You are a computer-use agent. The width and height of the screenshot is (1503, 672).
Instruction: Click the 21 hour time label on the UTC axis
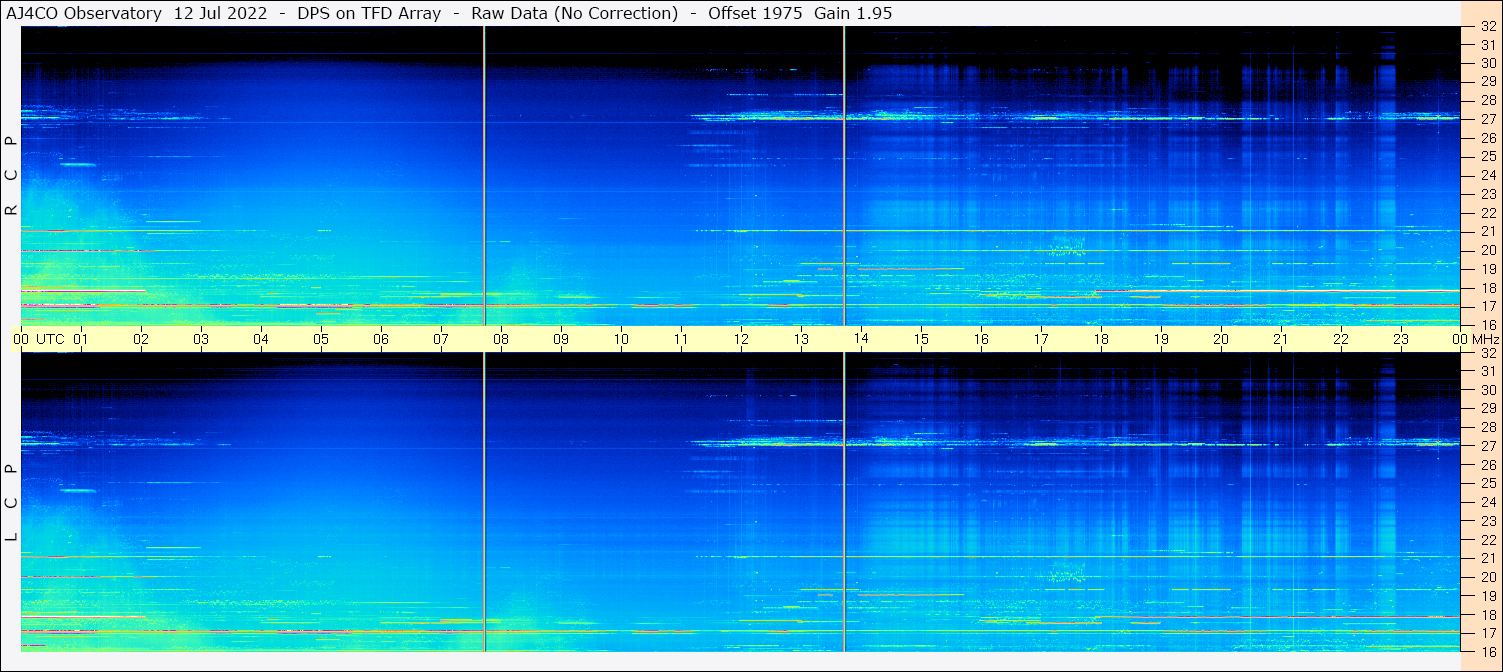(x=1281, y=339)
